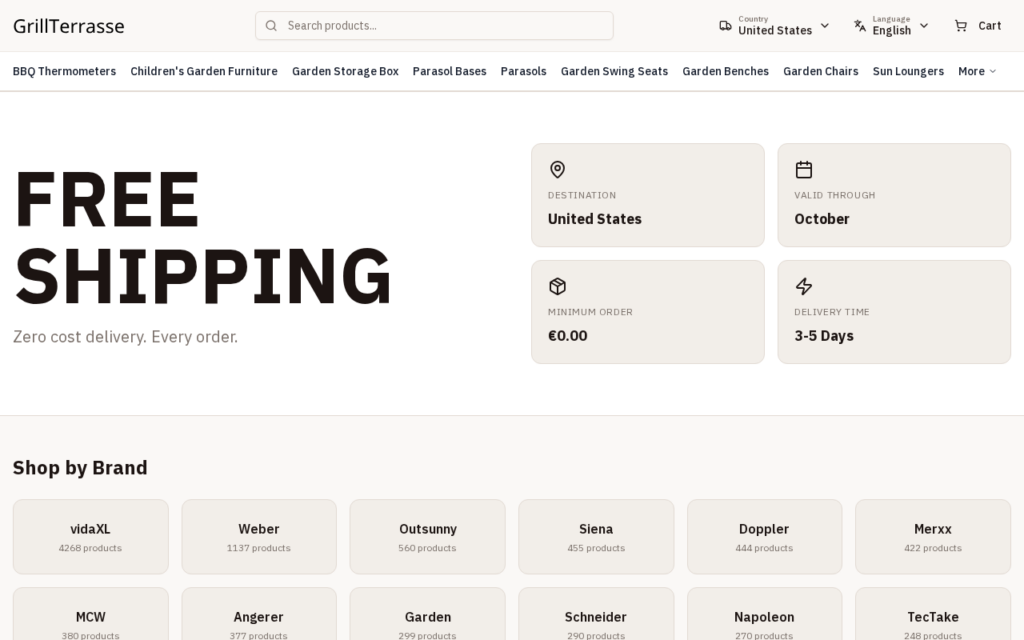Screen dimensions: 1024x640
Task: Click the package box icon on Minimum Order card
Action: point(557,286)
